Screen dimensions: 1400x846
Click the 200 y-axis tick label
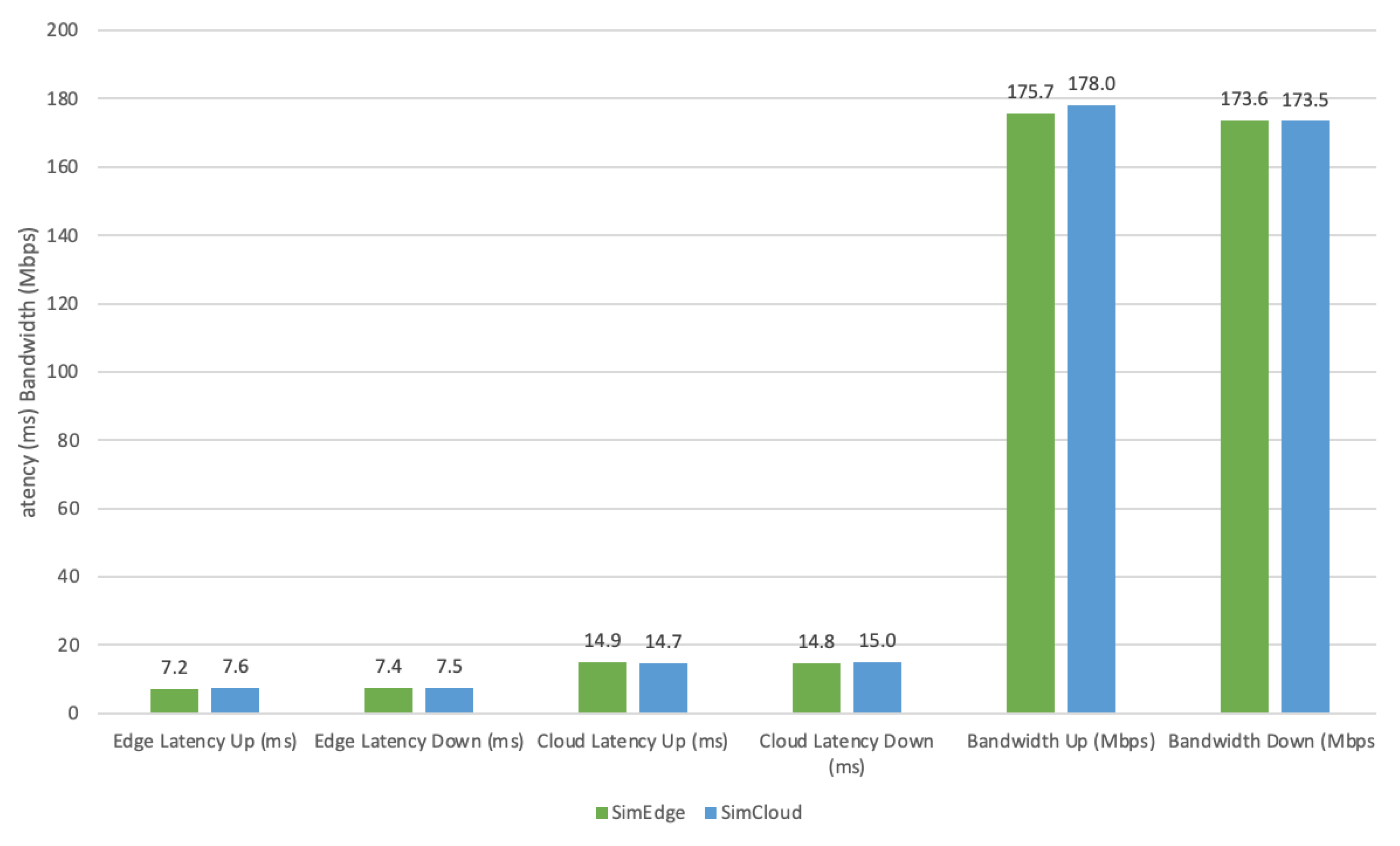click(x=62, y=30)
